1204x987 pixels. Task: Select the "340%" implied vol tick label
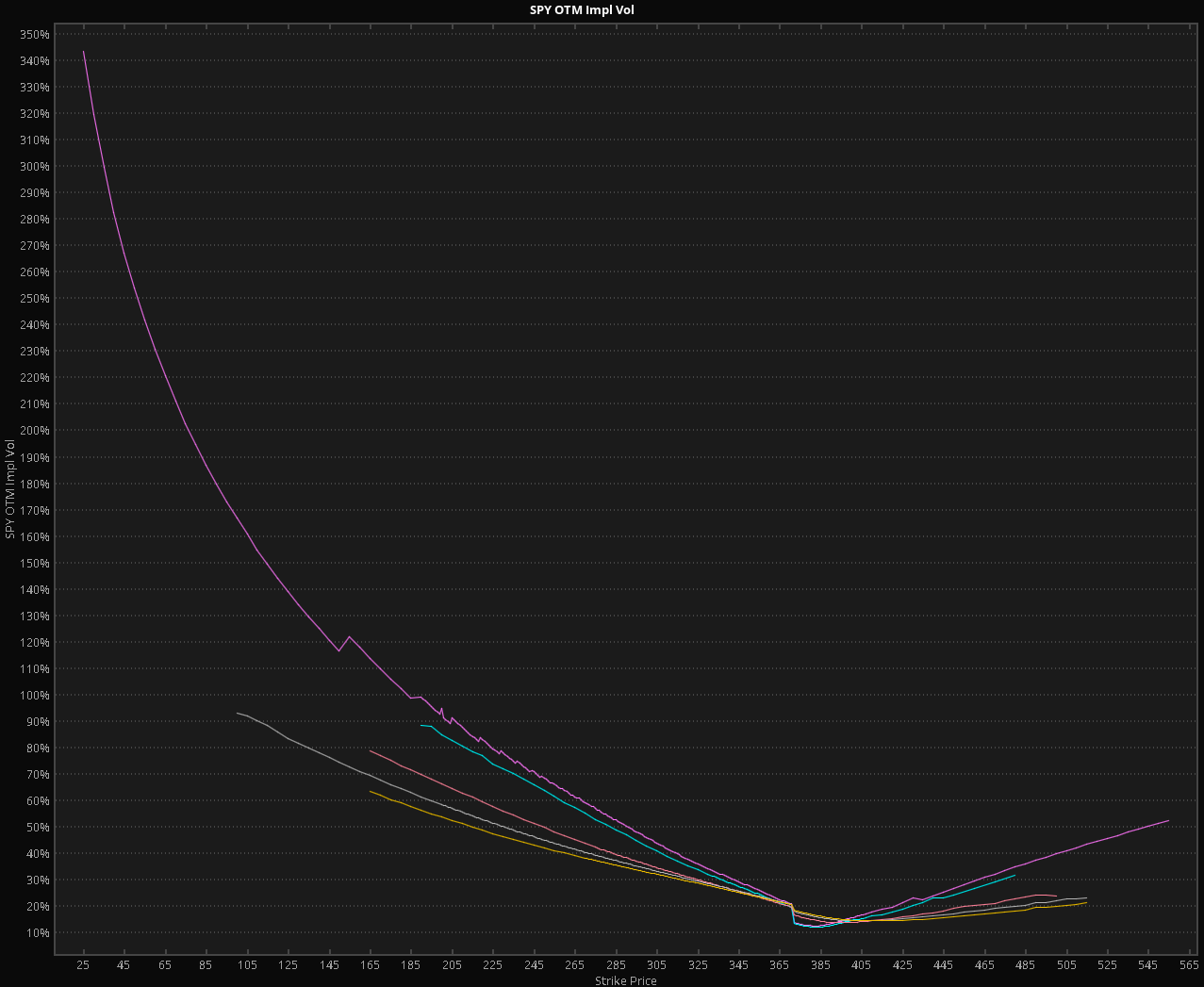(34, 61)
